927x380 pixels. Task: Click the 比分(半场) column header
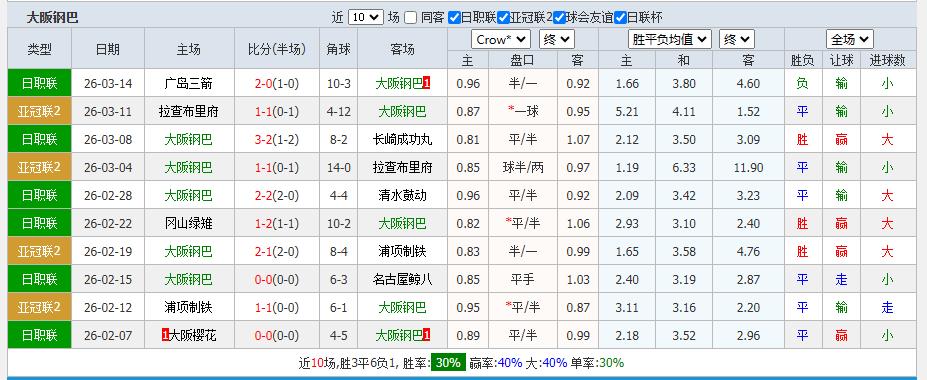[x=277, y=49]
